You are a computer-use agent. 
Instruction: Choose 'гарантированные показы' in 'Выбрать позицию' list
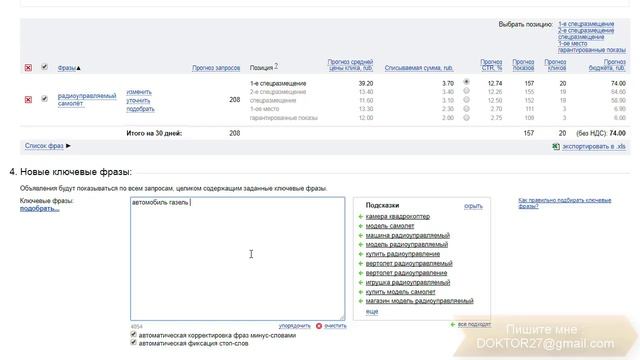(x=592, y=50)
